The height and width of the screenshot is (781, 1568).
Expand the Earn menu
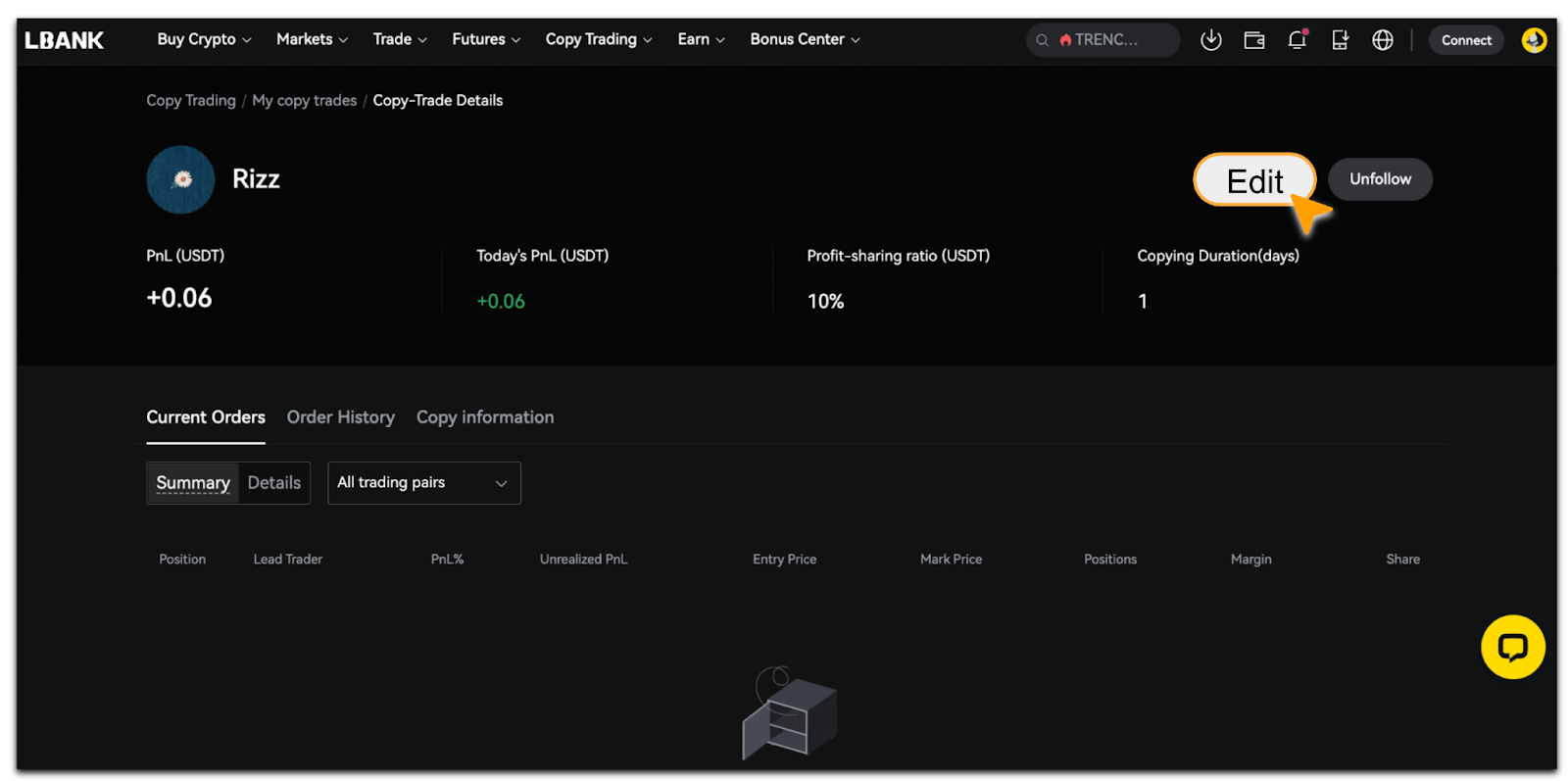pos(701,40)
